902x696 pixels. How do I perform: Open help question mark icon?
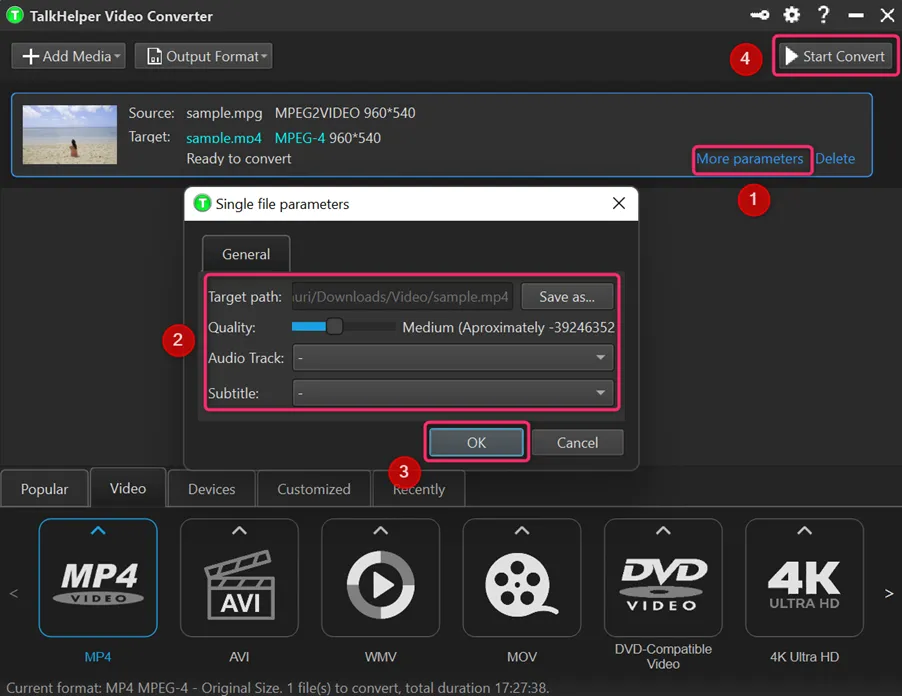[824, 14]
